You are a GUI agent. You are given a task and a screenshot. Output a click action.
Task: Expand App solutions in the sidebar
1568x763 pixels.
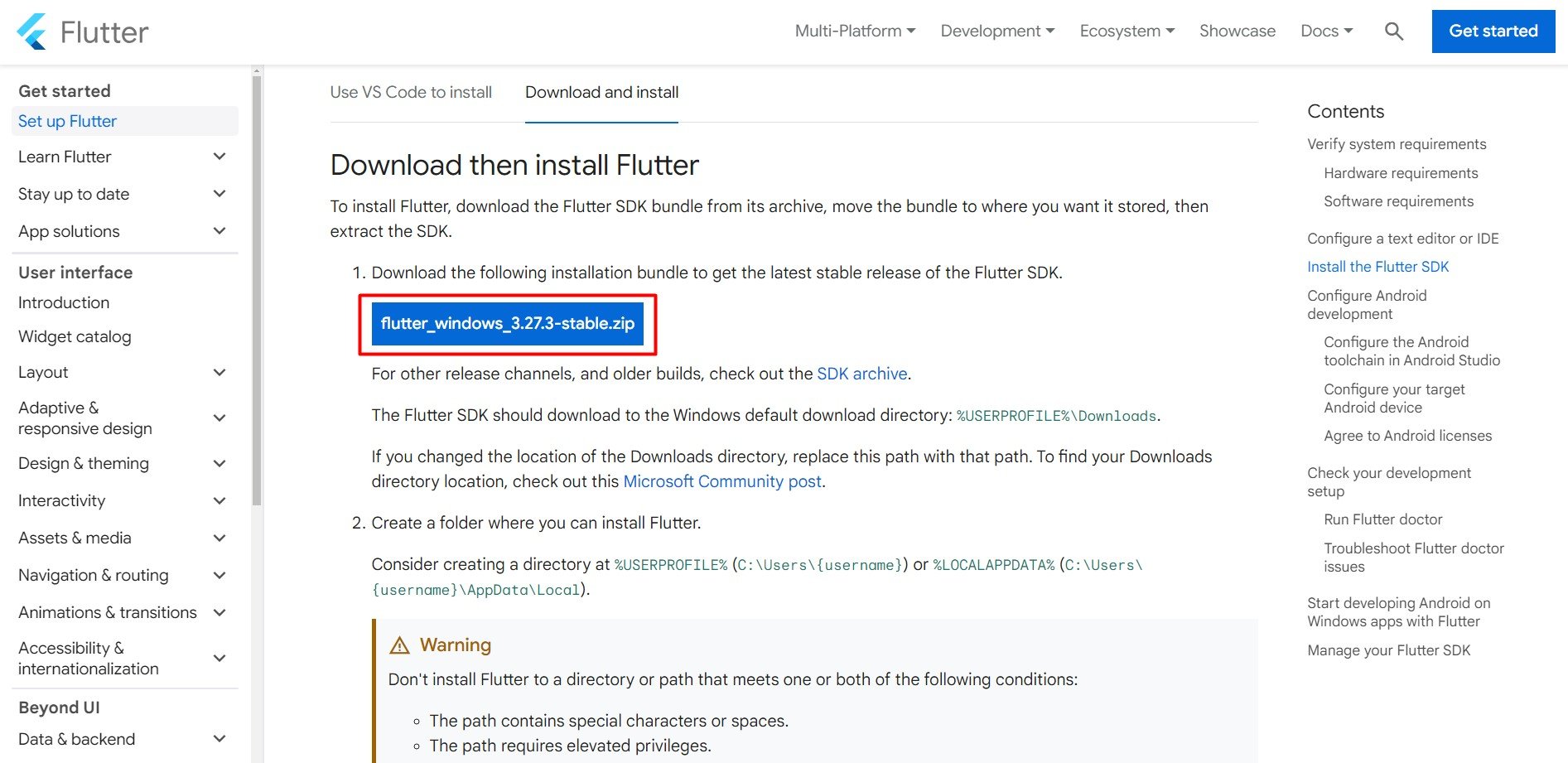tap(220, 231)
